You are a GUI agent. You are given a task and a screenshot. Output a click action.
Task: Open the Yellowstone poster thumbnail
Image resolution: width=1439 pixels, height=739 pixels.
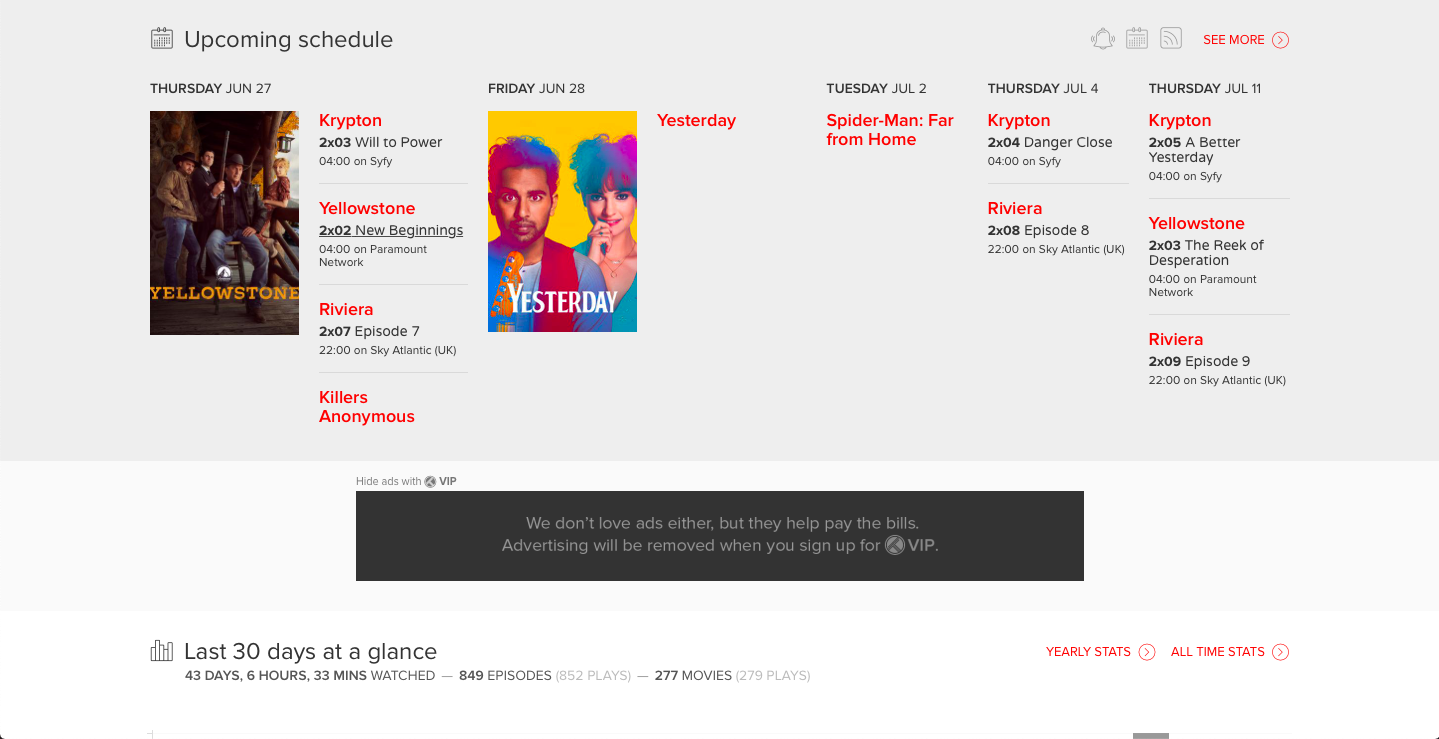click(224, 222)
